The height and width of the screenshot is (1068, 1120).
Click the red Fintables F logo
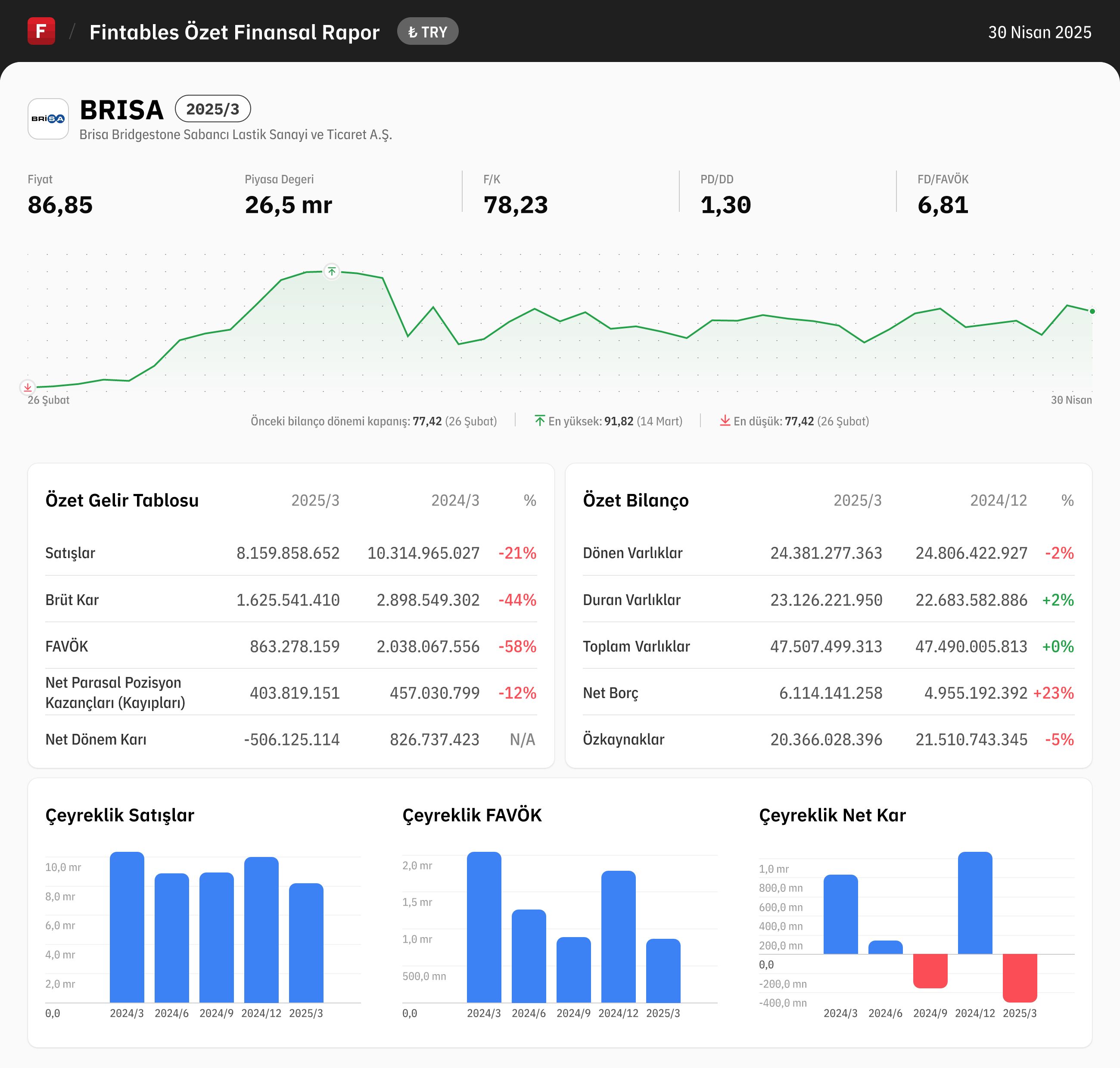(41, 31)
